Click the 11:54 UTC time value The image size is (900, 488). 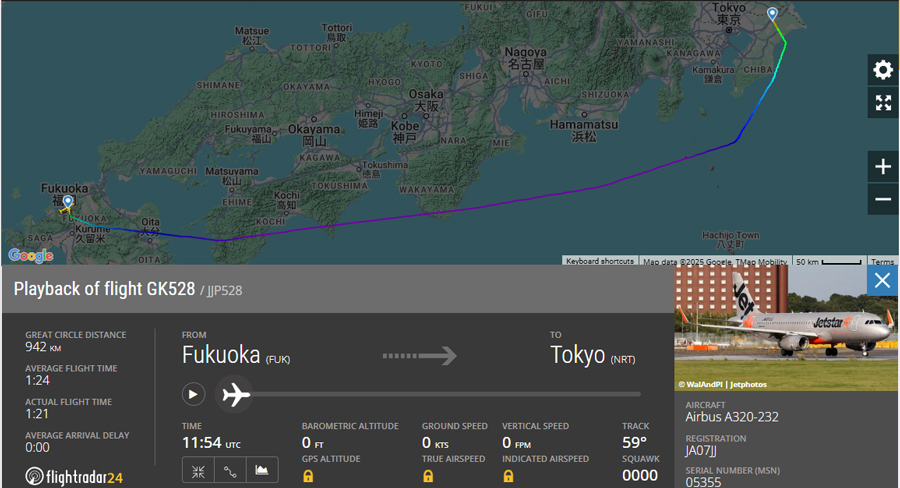(211, 443)
